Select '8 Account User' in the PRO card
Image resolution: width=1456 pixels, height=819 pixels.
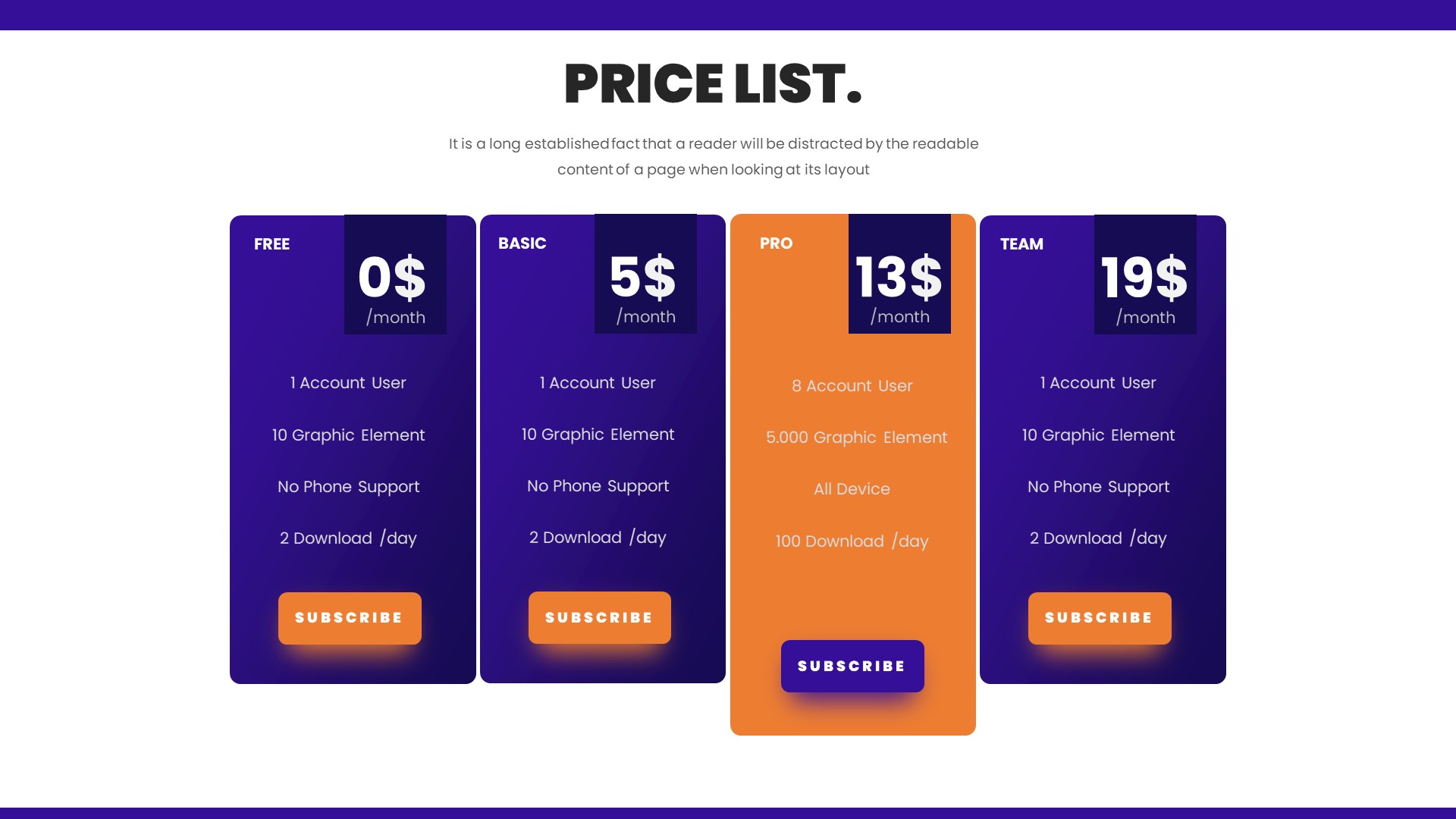(x=852, y=385)
